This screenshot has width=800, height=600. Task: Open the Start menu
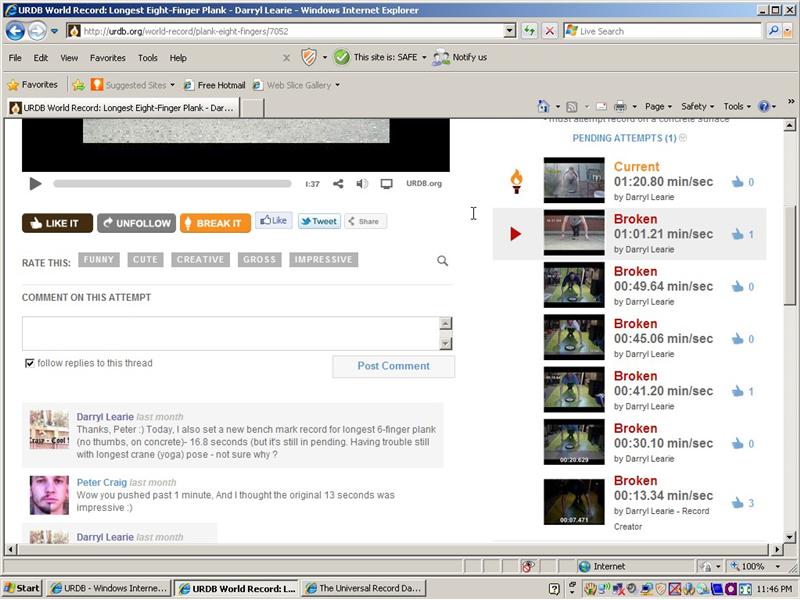(21, 588)
